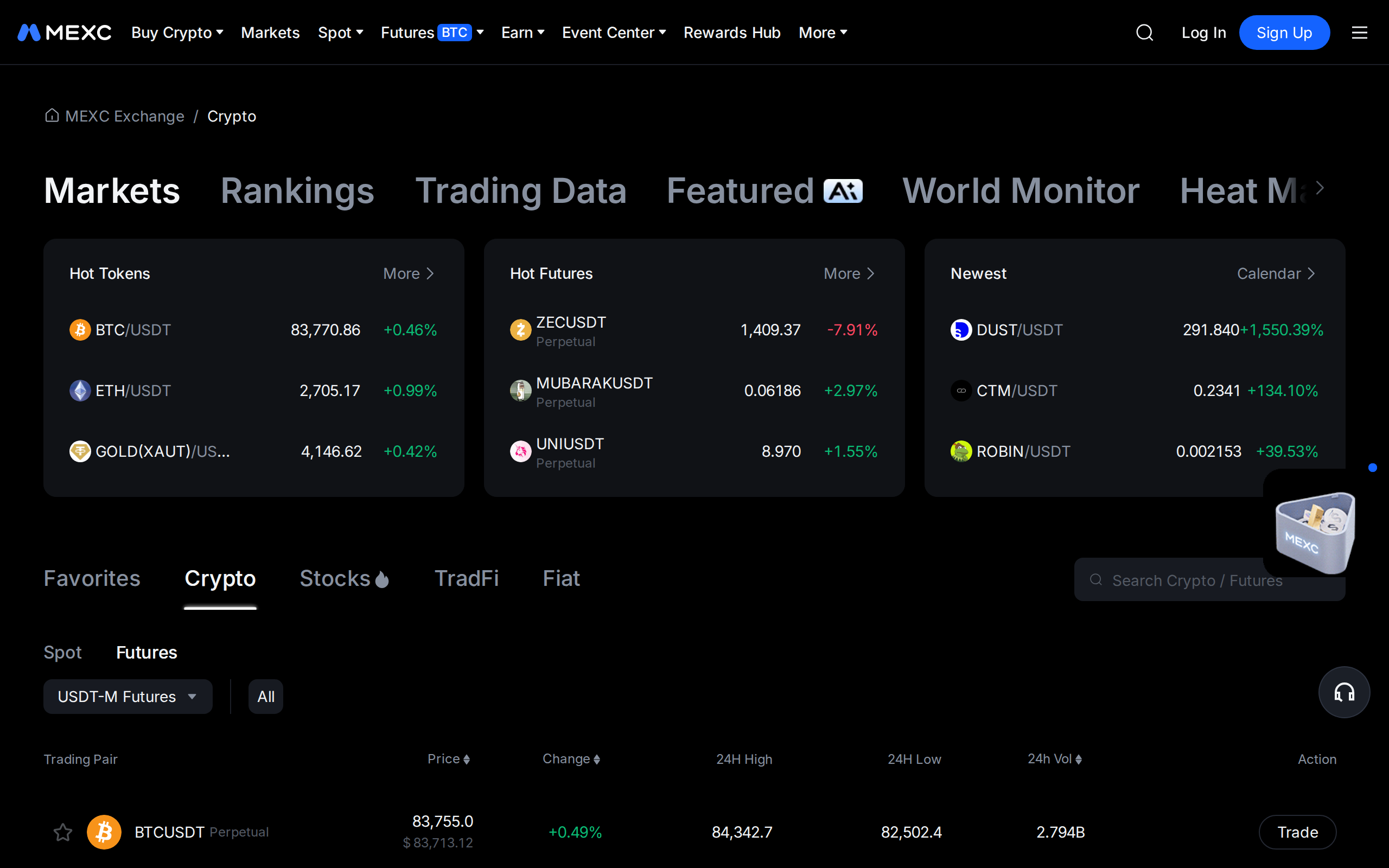Expand the Earn dropdown menu
Viewport: 1389px width, 868px height.
pyautogui.click(x=523, y=33)
